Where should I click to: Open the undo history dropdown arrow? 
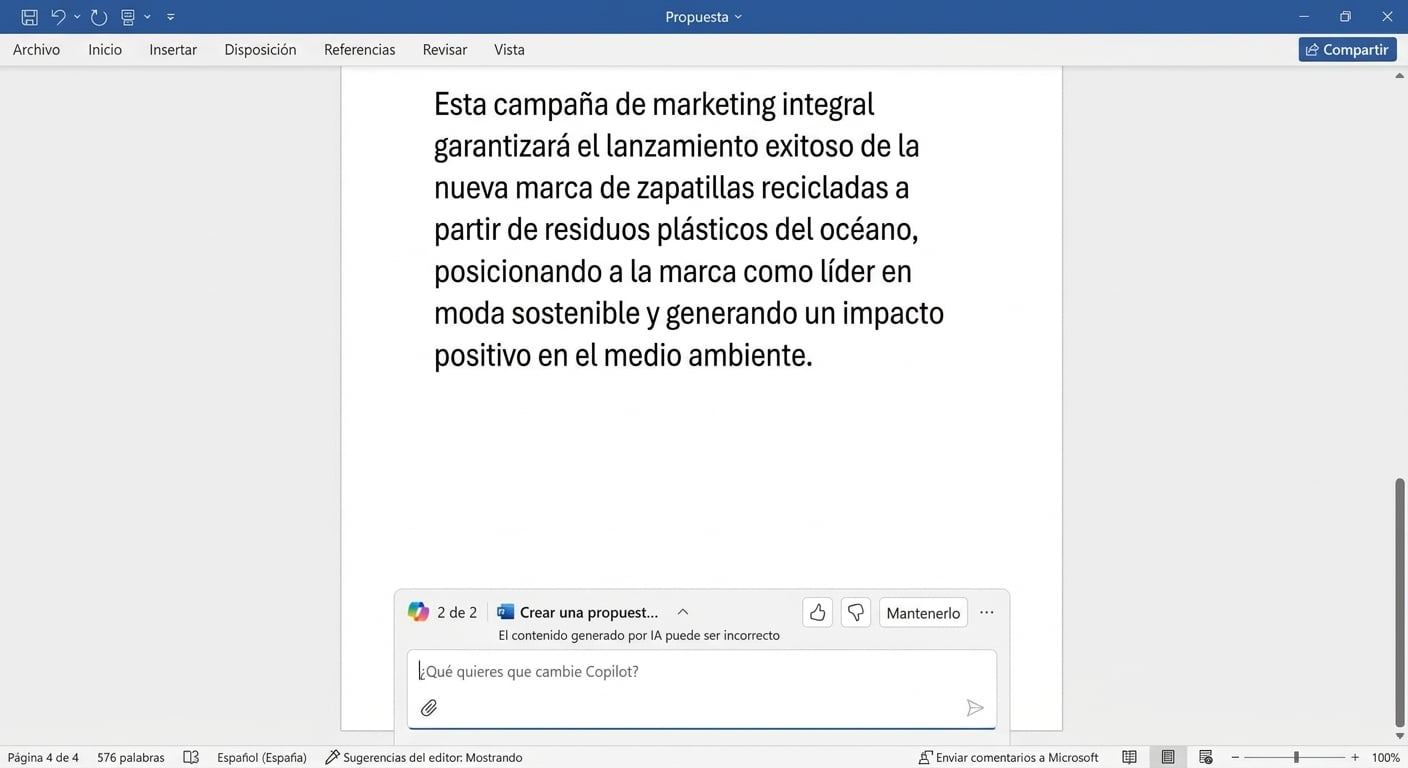pos(77,17)
